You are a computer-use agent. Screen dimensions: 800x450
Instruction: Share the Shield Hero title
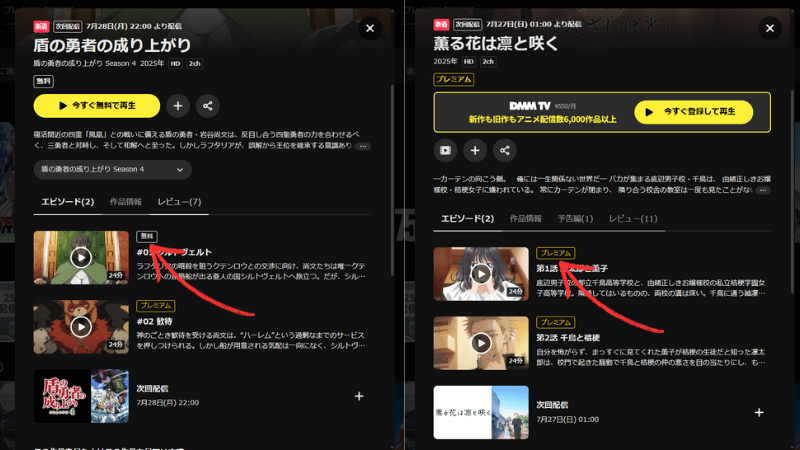207,106
